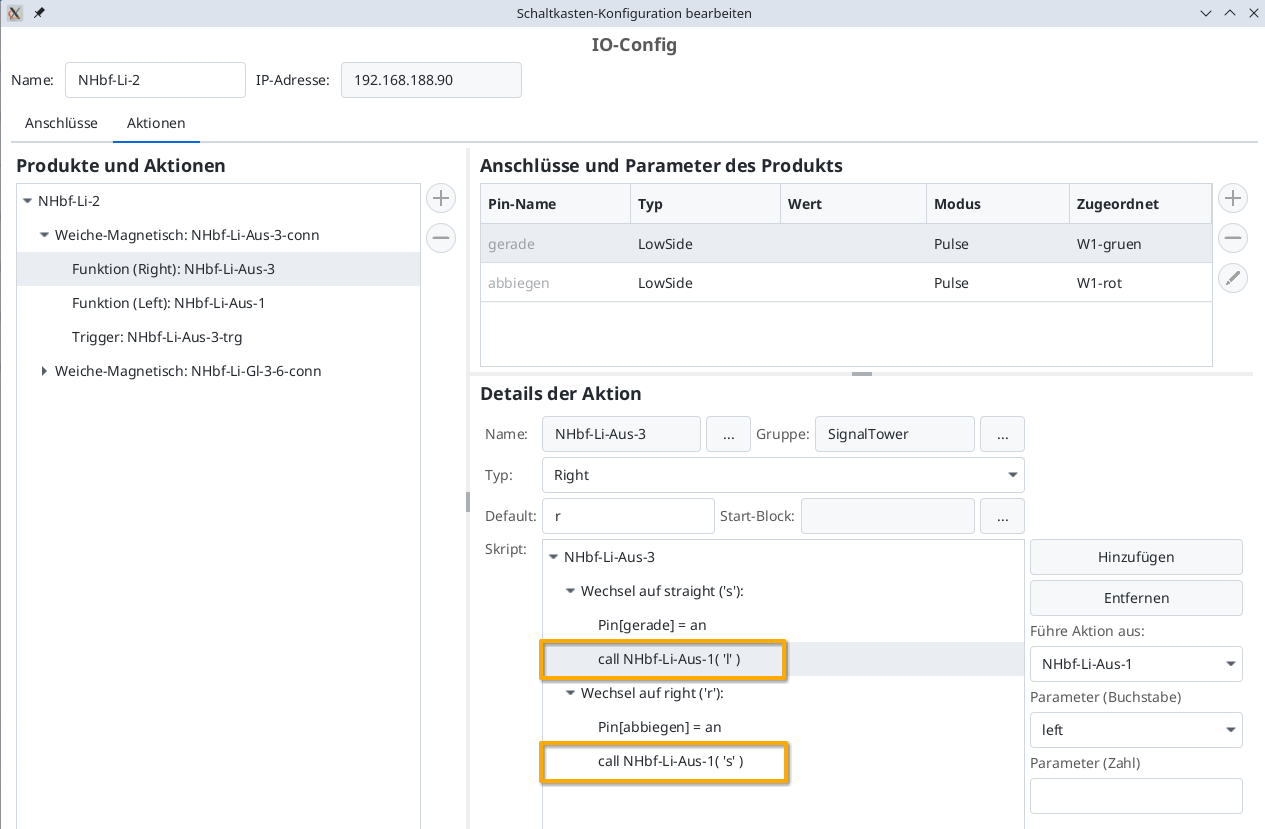This screenshot has width=1265, height=829.
Task: Click the Parameter (Zahl) input field
Action: 1136,796
